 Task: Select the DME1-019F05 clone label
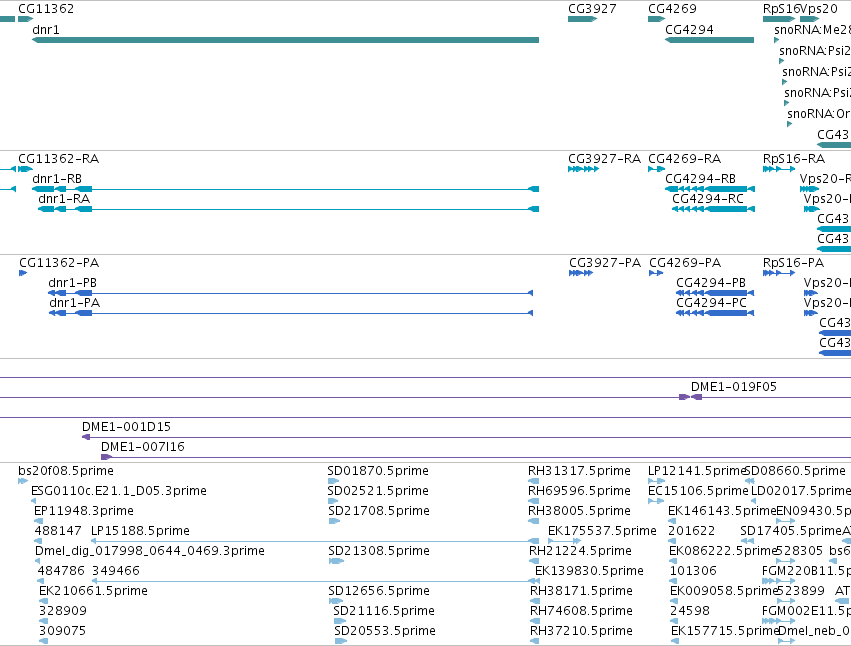pos(734,387)
